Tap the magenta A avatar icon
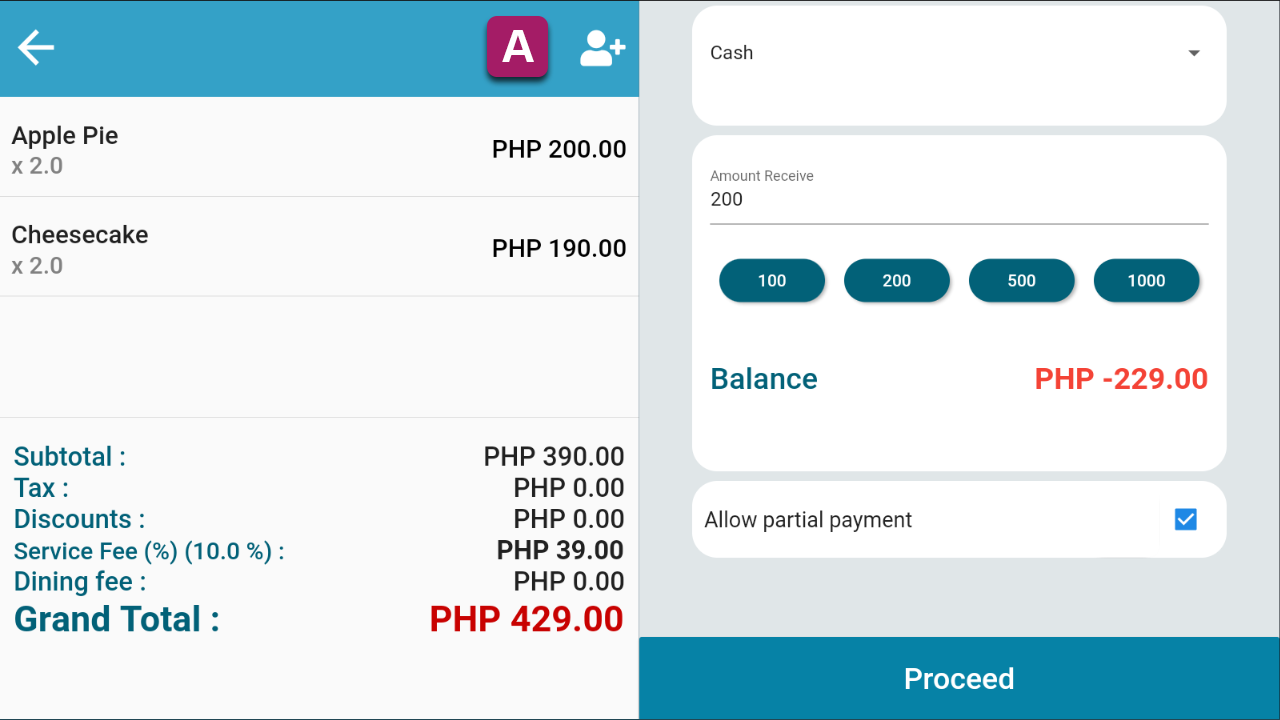 517,47
